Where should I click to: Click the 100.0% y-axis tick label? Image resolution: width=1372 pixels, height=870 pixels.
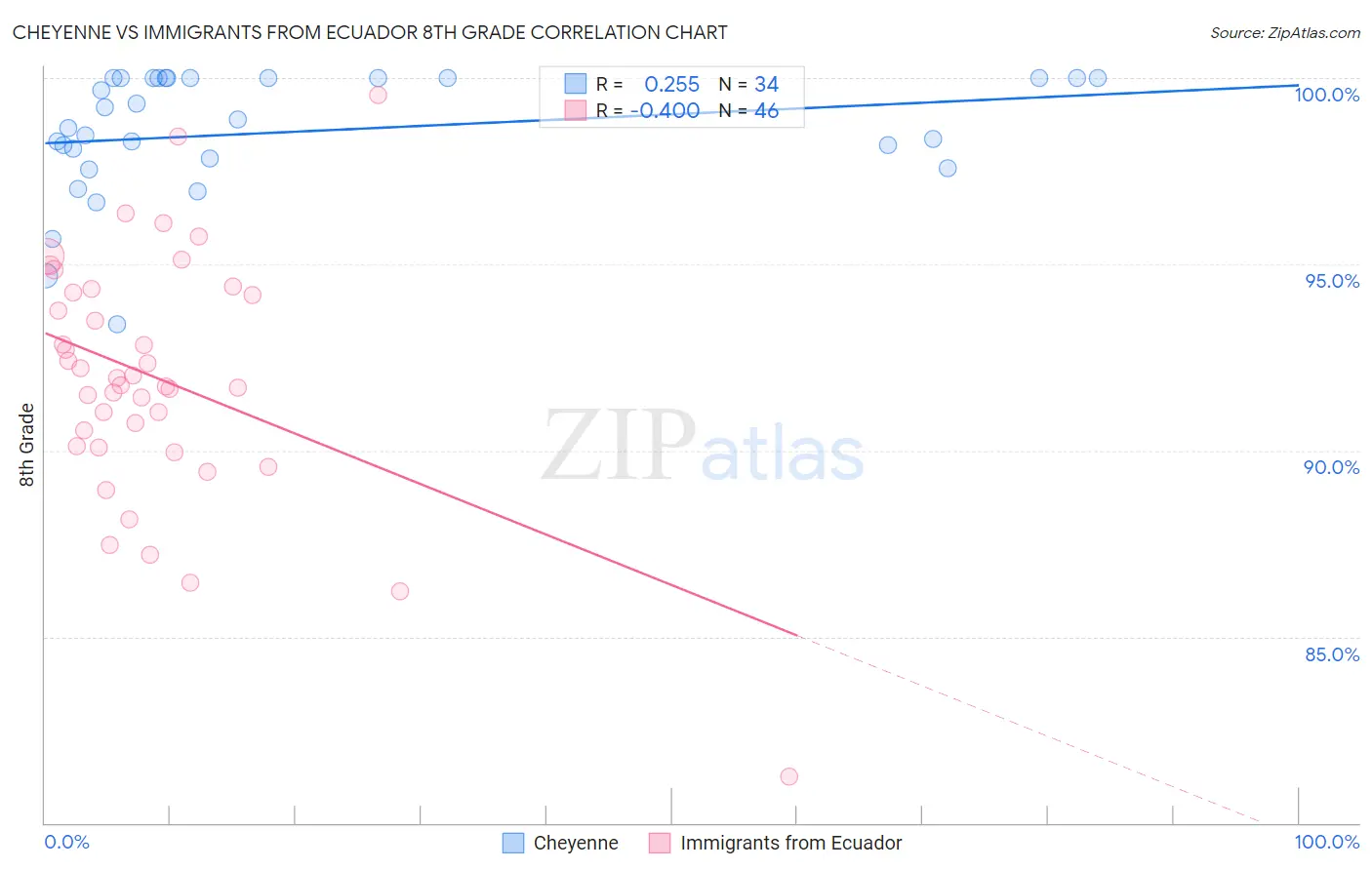(x=1327, y=95)
